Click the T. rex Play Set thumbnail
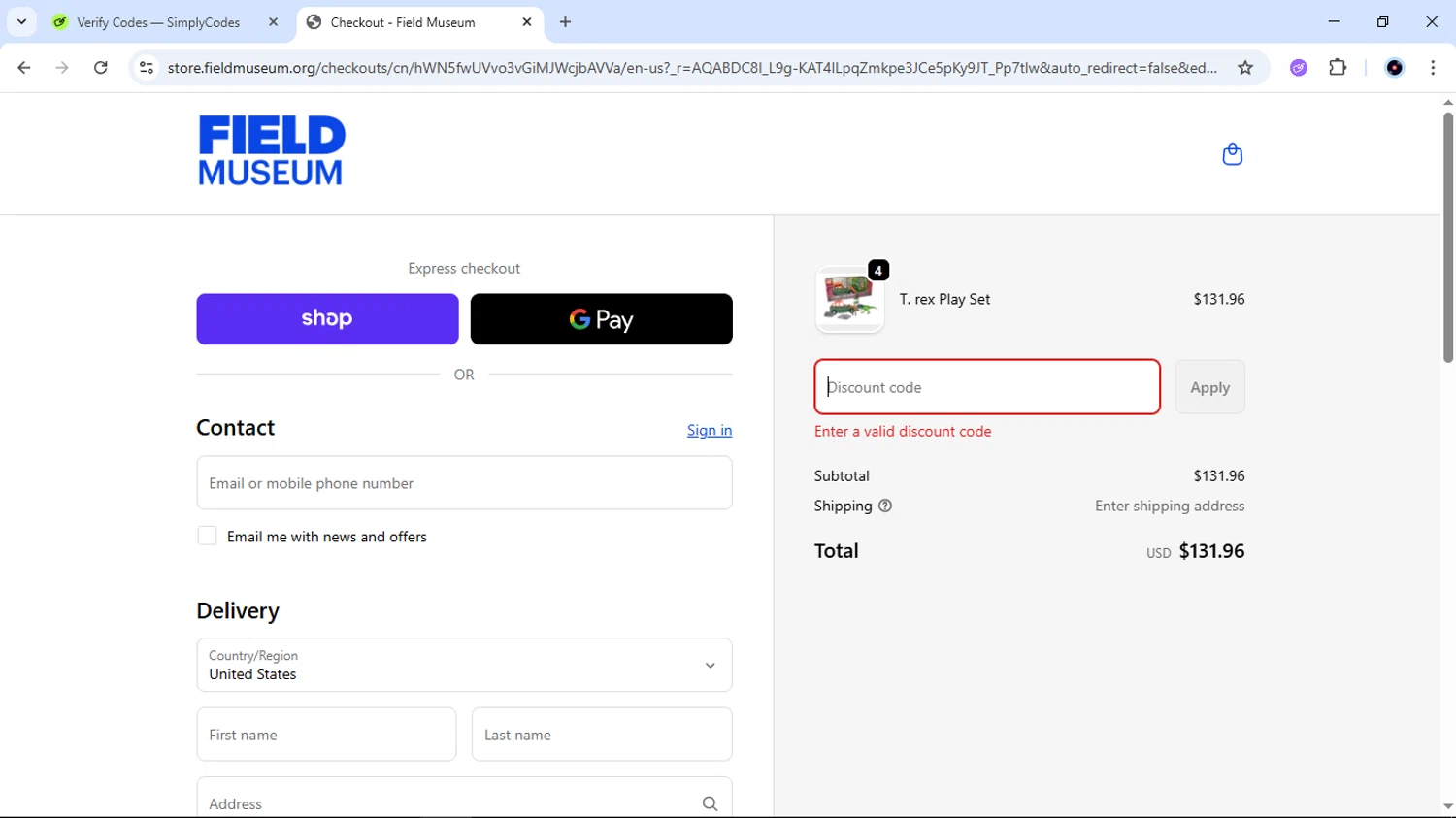The height and width of the screenshot is (818, 1456). pos(849,300)
